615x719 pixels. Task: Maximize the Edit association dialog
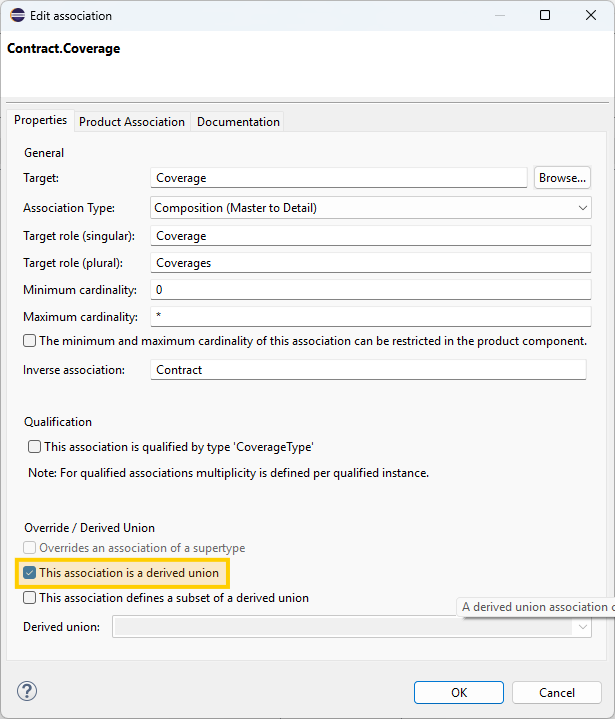[x=545, y=16]
